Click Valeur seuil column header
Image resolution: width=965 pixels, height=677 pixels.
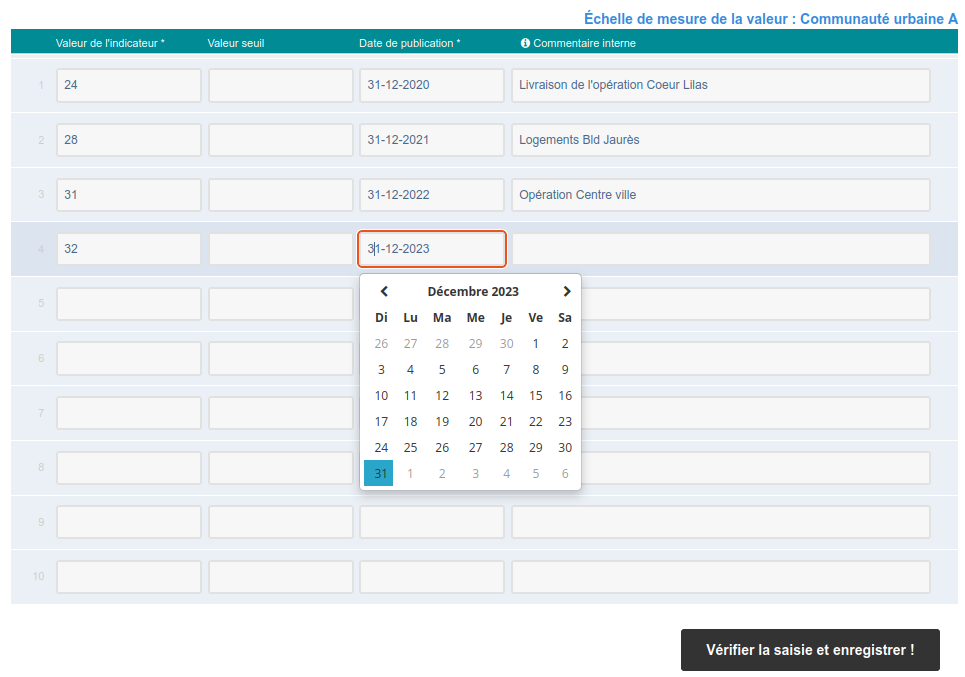click(x=236, y=43)
